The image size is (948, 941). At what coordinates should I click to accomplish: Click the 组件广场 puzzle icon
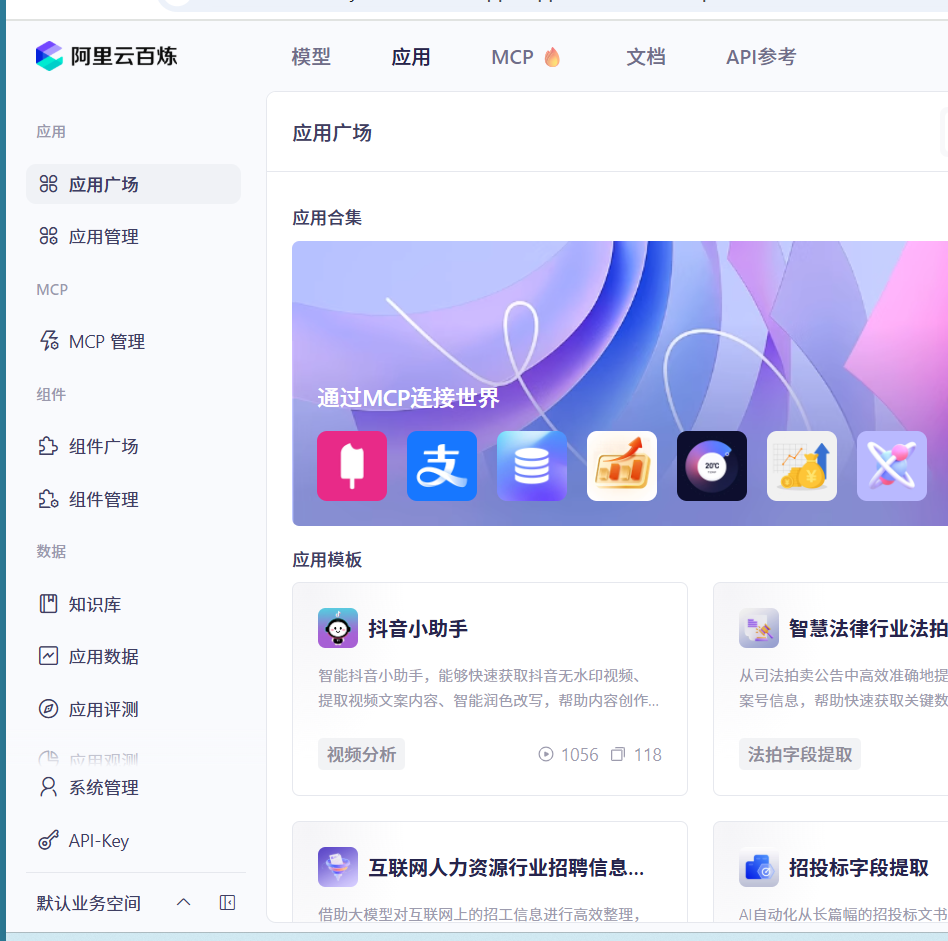(x=48, y=446)
